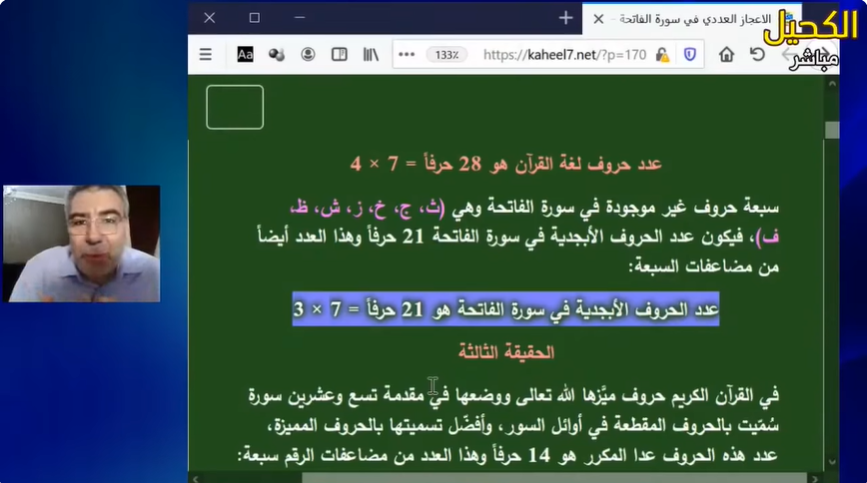The image size is (867, 483).
Task: Reload the current page
Action: click(757, 54)
